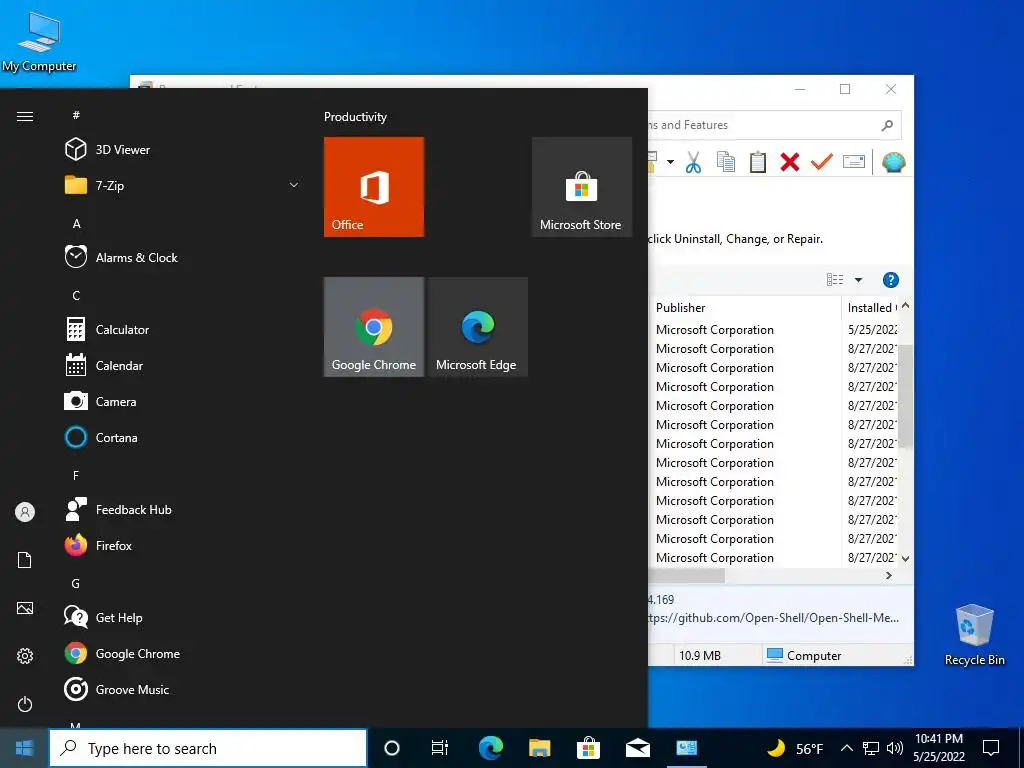
Task: Click the Email toolbar icon
Action: pos(854,161)
